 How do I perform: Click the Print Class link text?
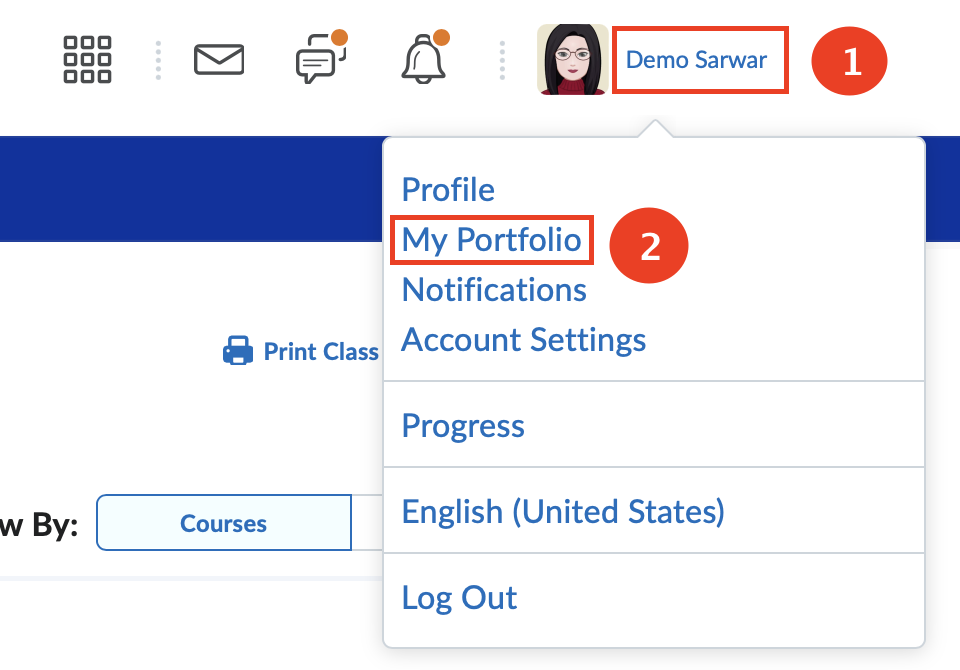click(321, 352)
